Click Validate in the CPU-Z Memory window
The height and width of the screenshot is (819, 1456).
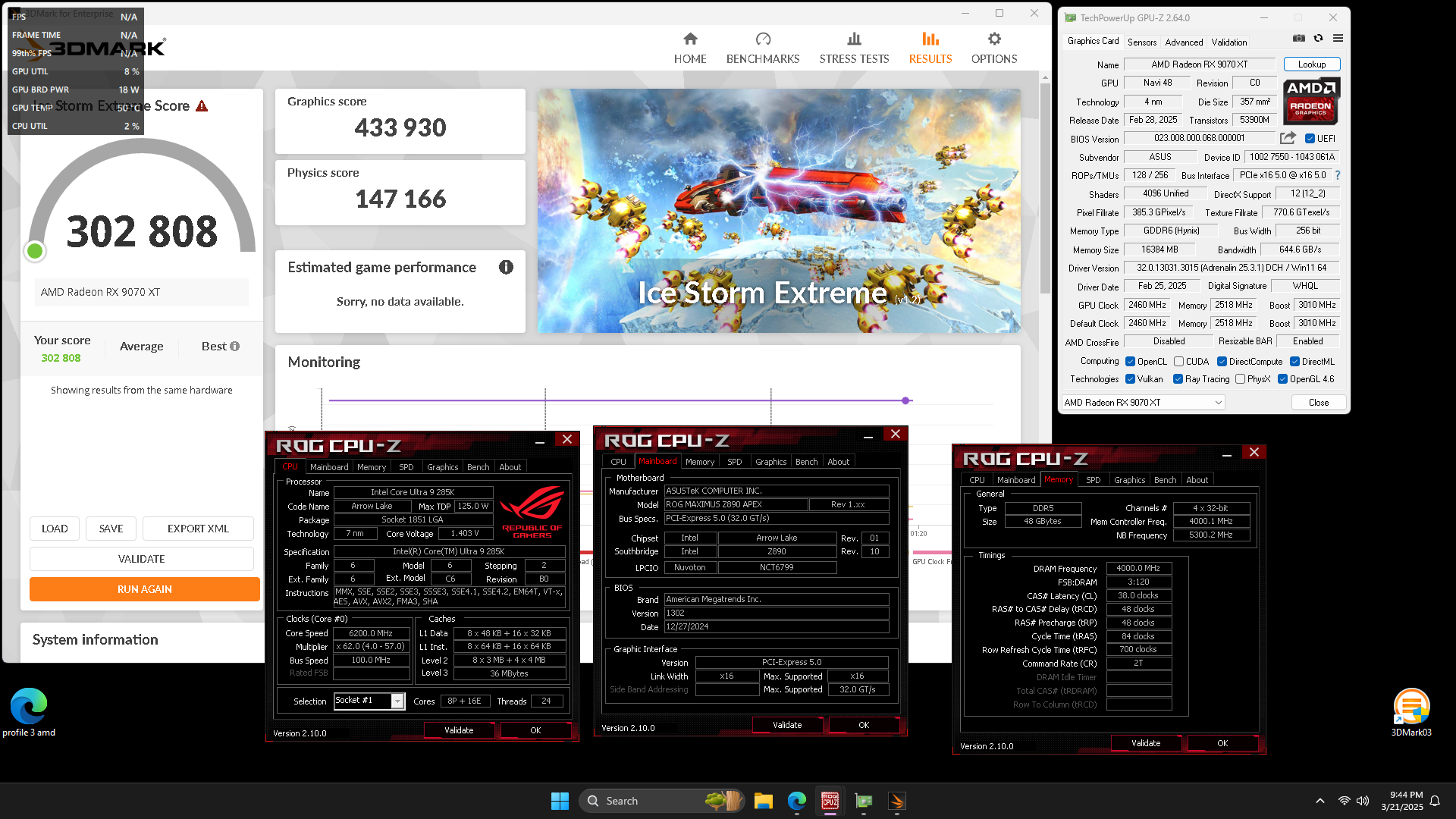point(1146,743)
